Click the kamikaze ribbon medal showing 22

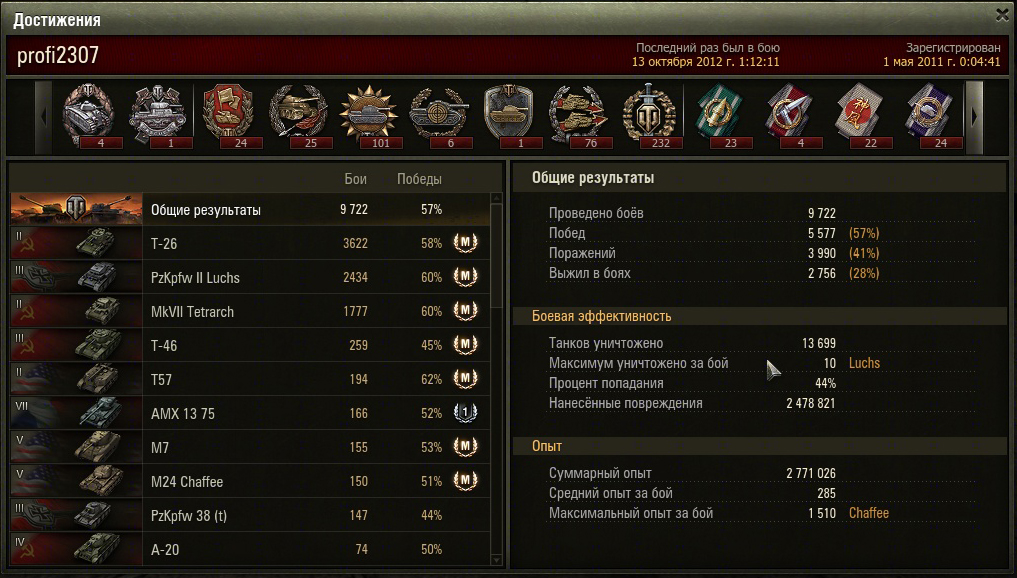pos(859,115)
